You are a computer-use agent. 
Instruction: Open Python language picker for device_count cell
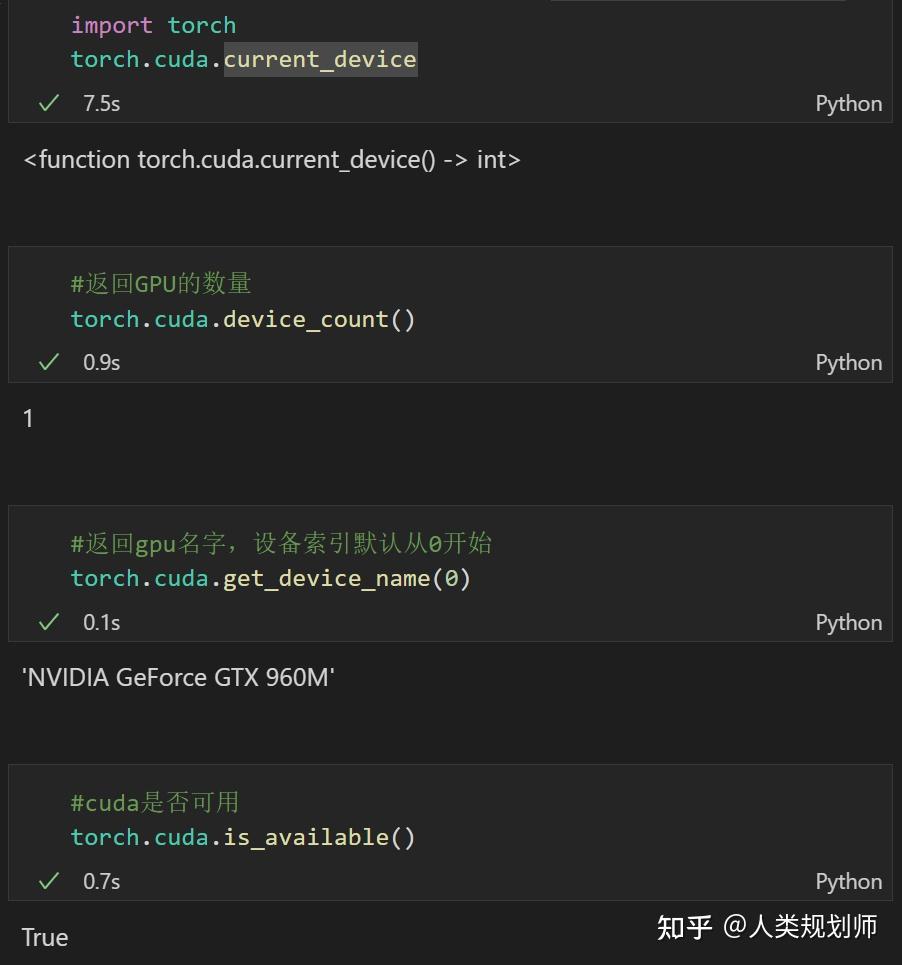(848, 363)
